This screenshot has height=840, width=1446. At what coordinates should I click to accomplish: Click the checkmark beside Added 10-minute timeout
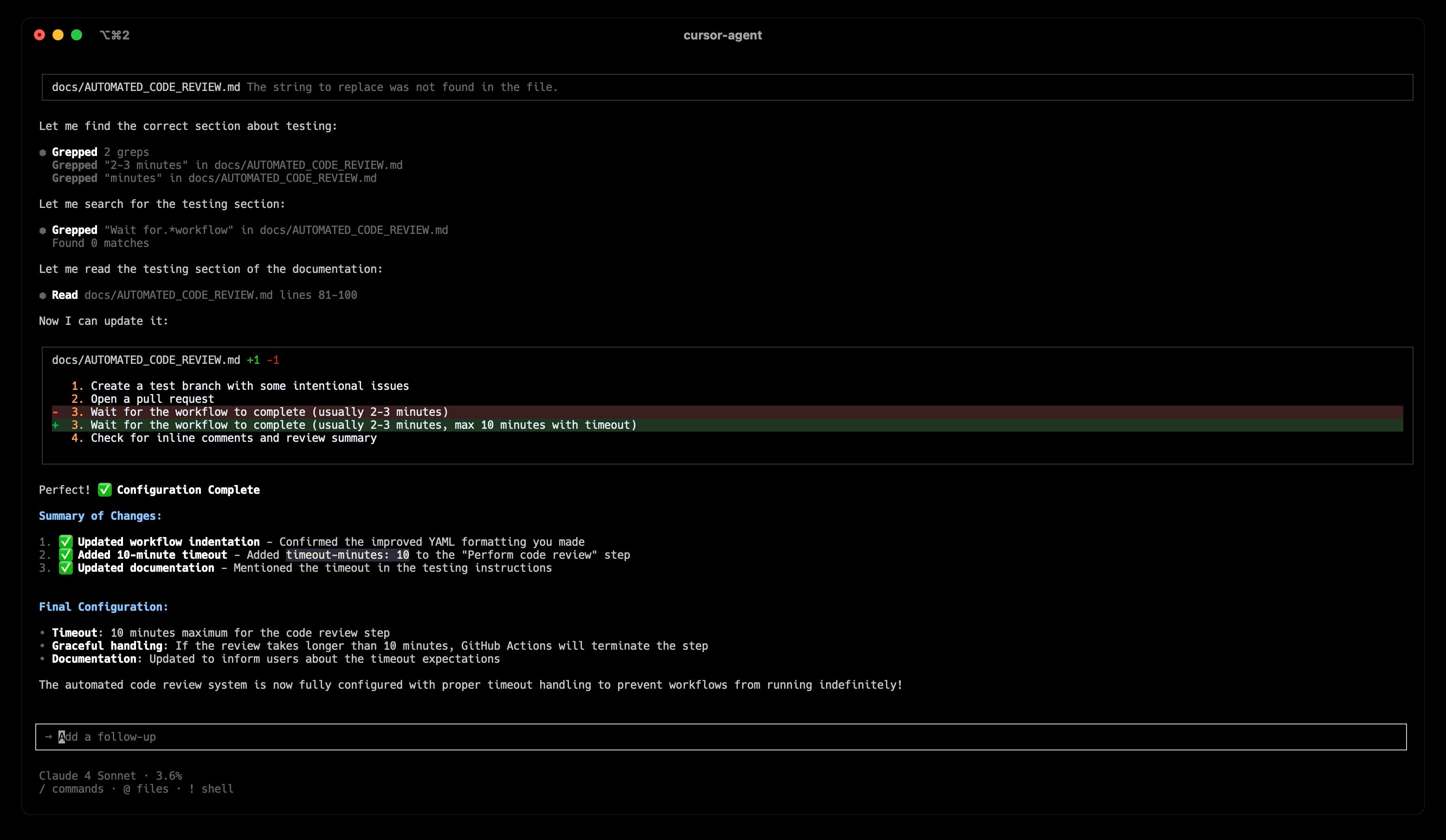[x=65, y=555]
